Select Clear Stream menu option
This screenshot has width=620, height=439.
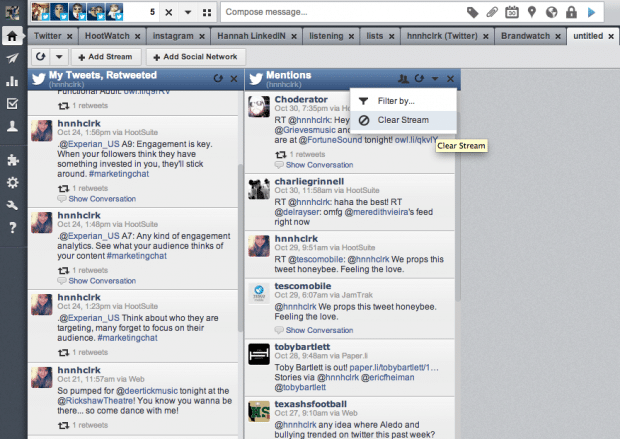(x=403, y=120)
